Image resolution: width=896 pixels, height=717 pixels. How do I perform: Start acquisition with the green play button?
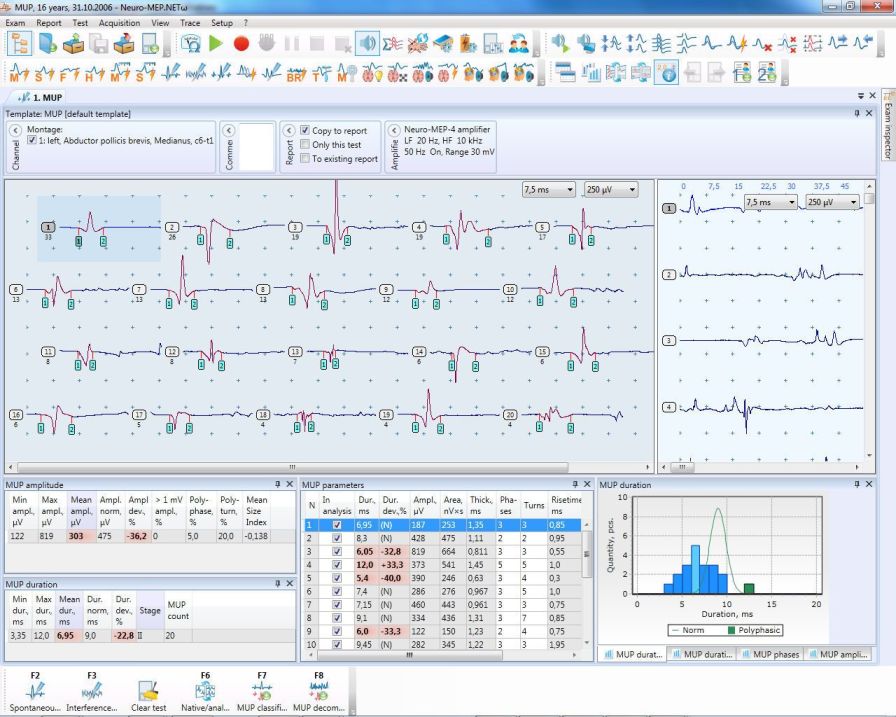[x=216, y=43]
